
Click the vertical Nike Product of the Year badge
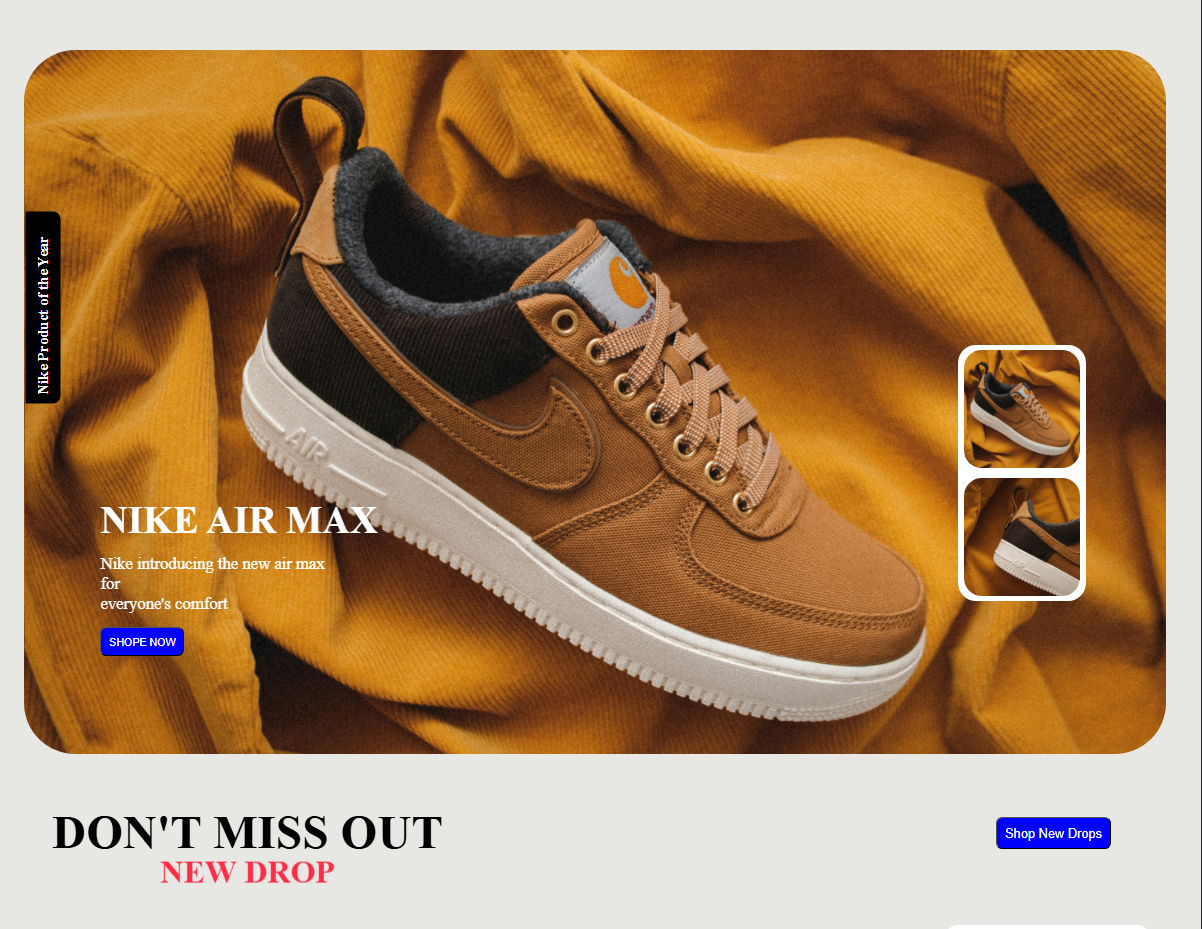pyautogui.click(x=43, y=307)
